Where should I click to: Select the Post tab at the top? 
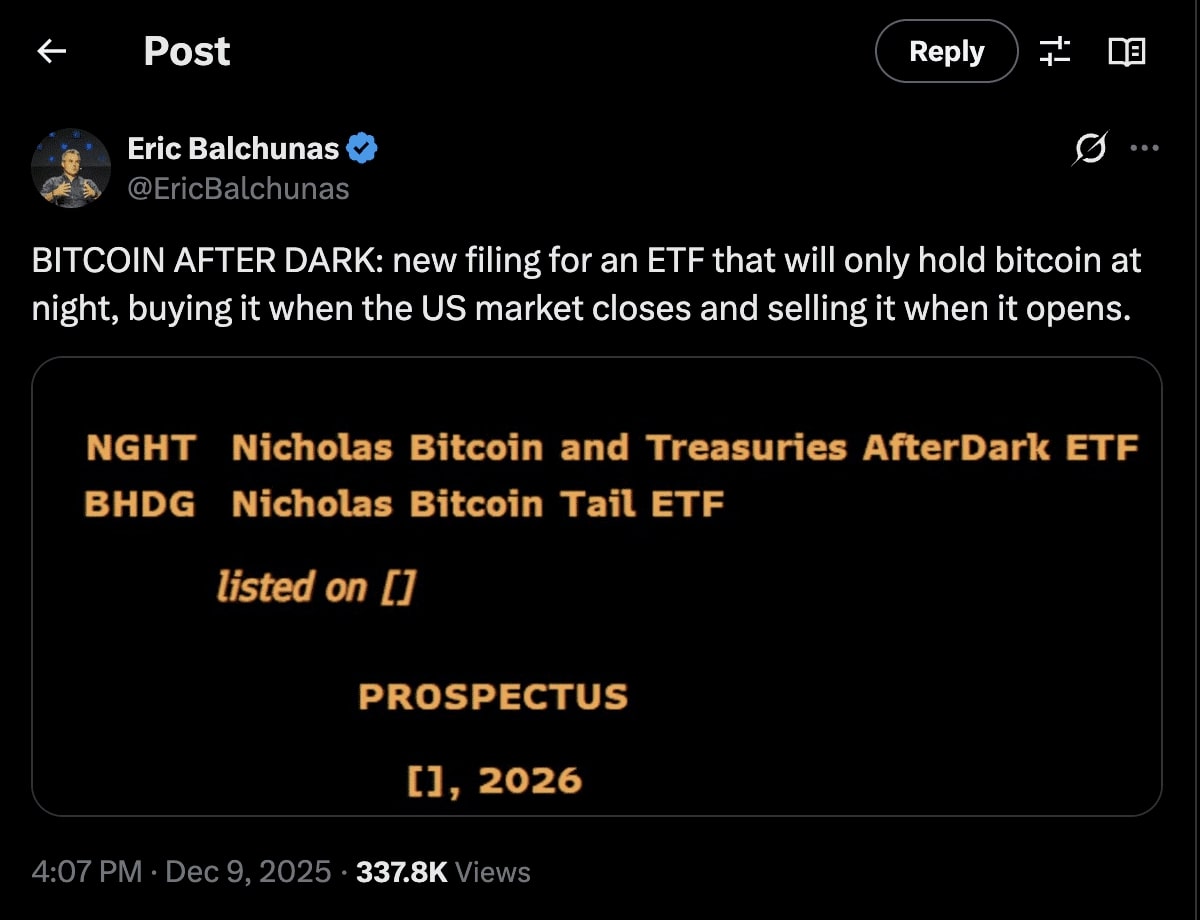[186, 51]
